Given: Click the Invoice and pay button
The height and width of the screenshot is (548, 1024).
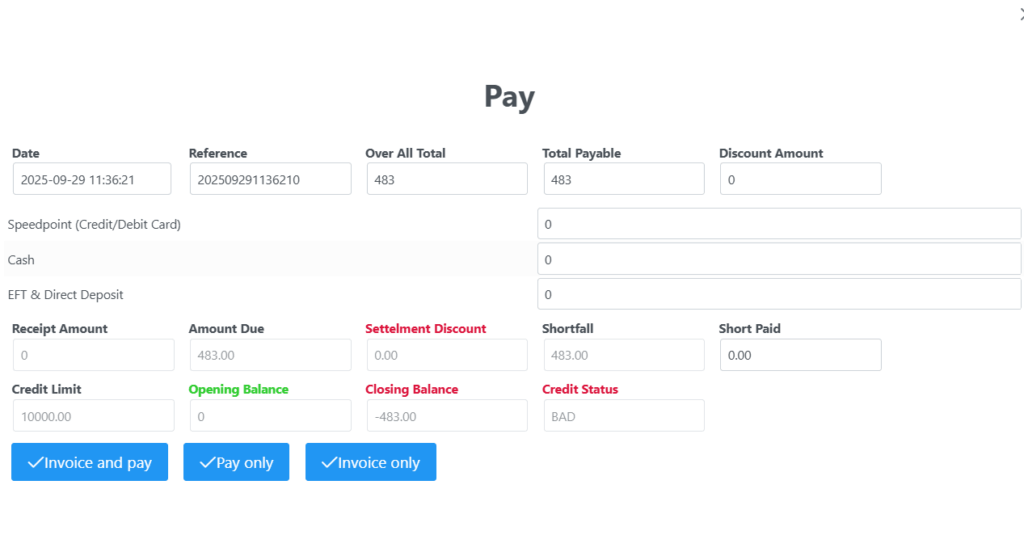Looking at the screenshot, I should 89,462.
